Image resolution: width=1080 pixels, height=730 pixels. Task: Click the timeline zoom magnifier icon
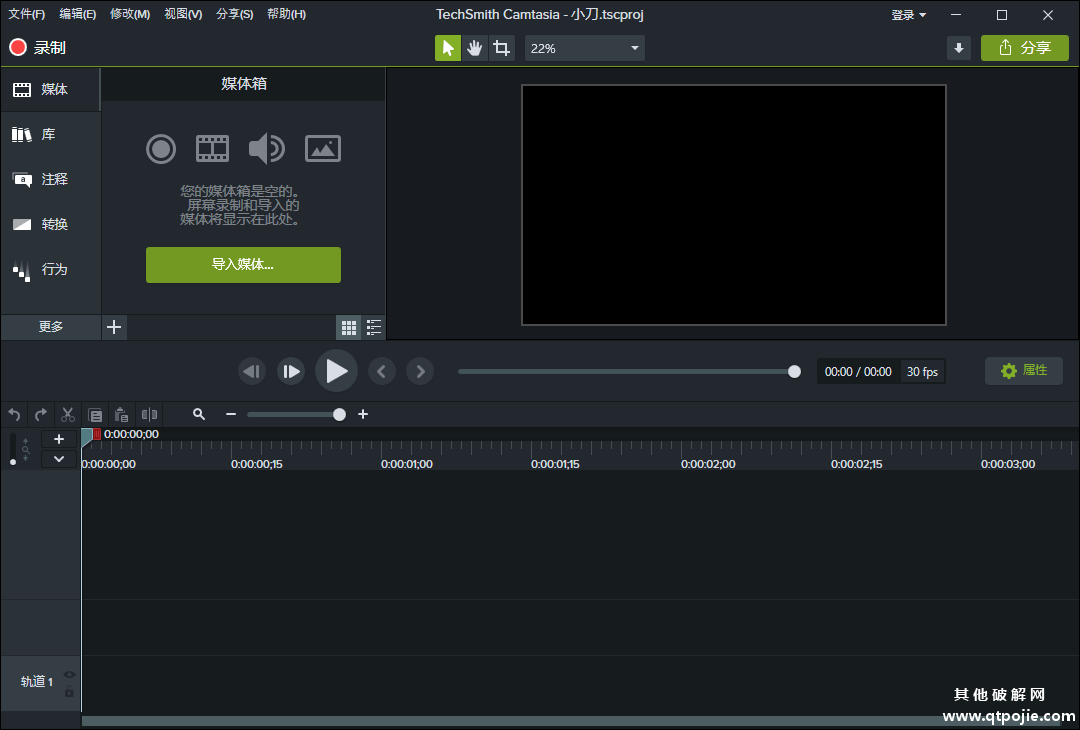pyautogui.click(x=199, y=415)
